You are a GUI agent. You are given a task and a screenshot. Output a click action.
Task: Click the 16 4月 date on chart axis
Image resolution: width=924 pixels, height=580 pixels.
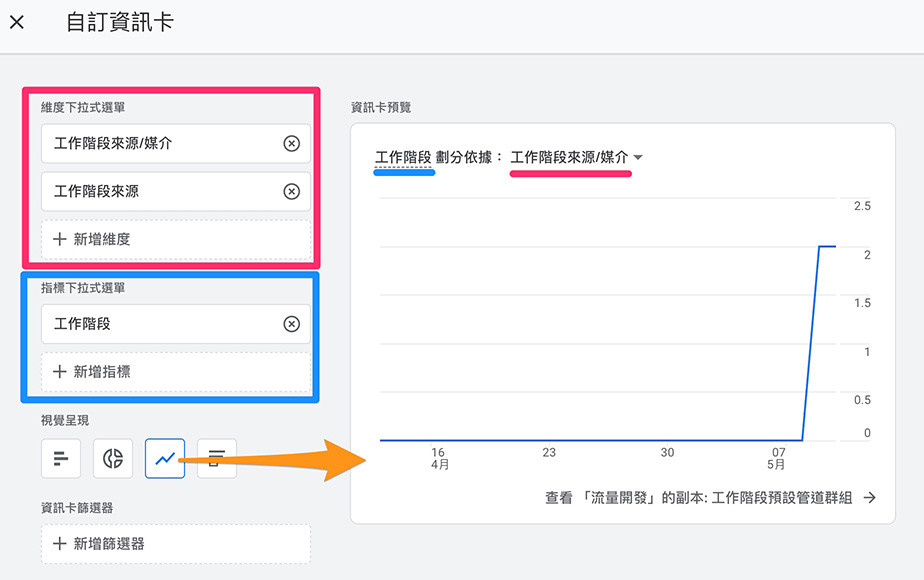tap(439, 458)
